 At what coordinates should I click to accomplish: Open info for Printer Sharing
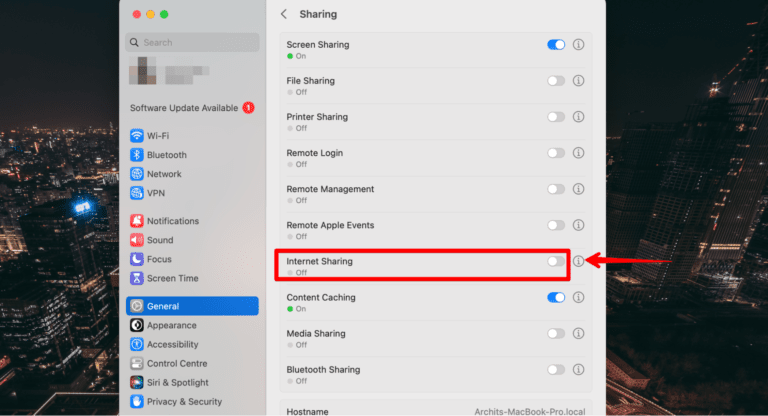pos(578,117)
